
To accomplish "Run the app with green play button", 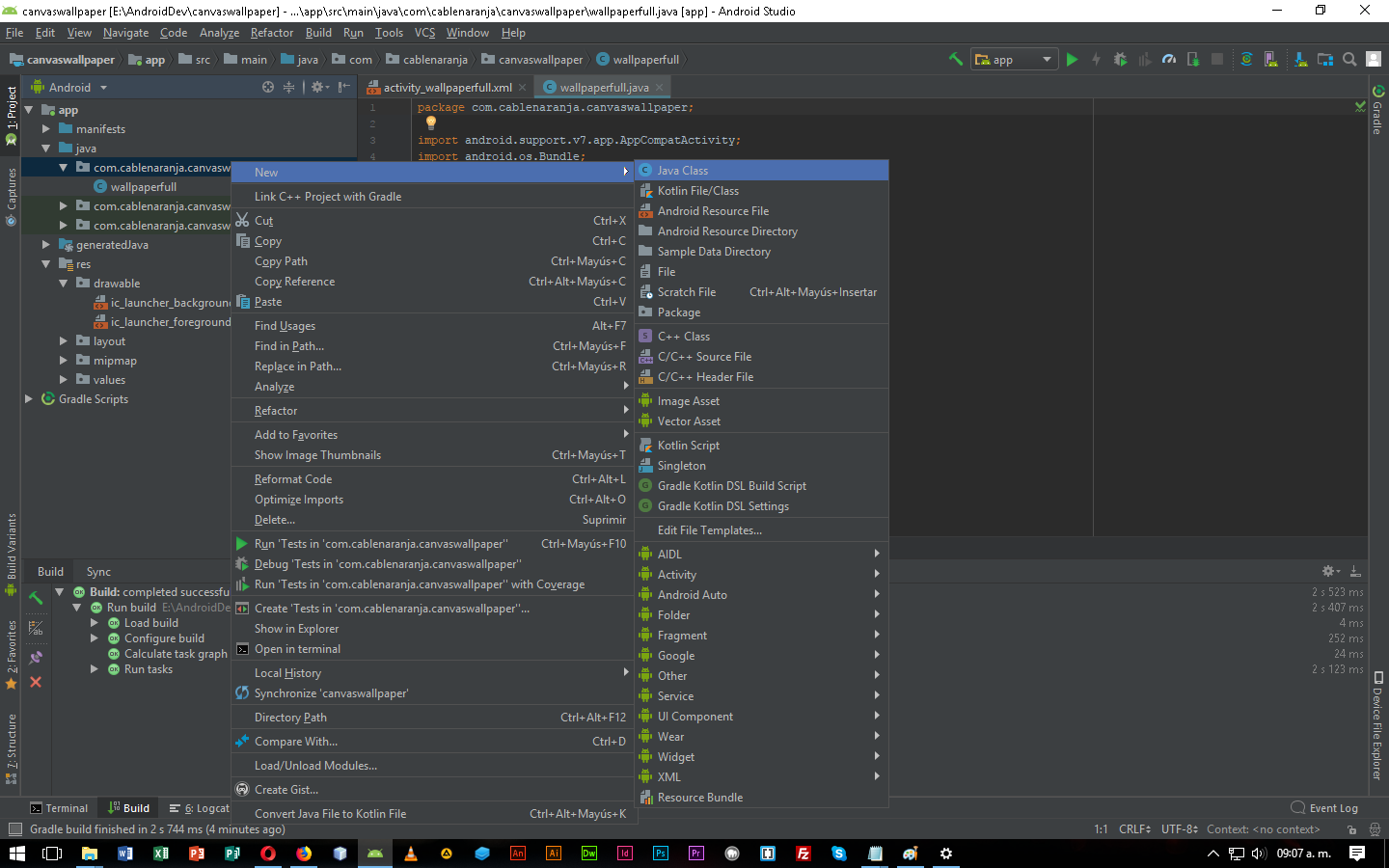I will pos(1072,59).
